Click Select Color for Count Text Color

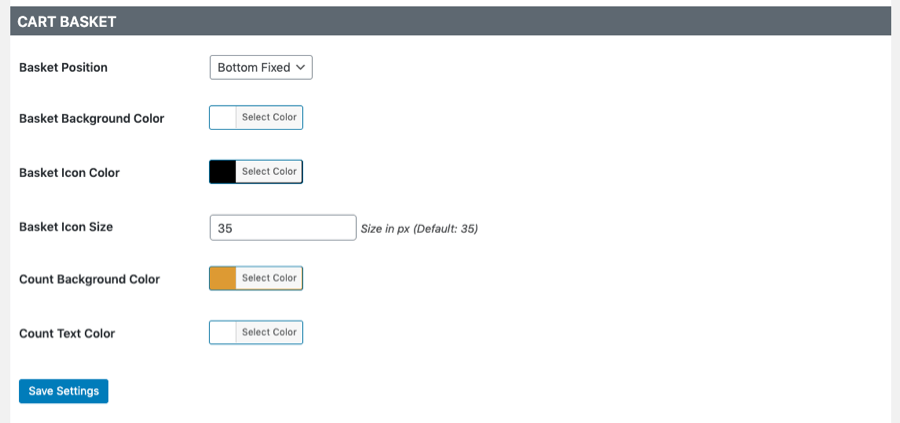tap(269, 332)
